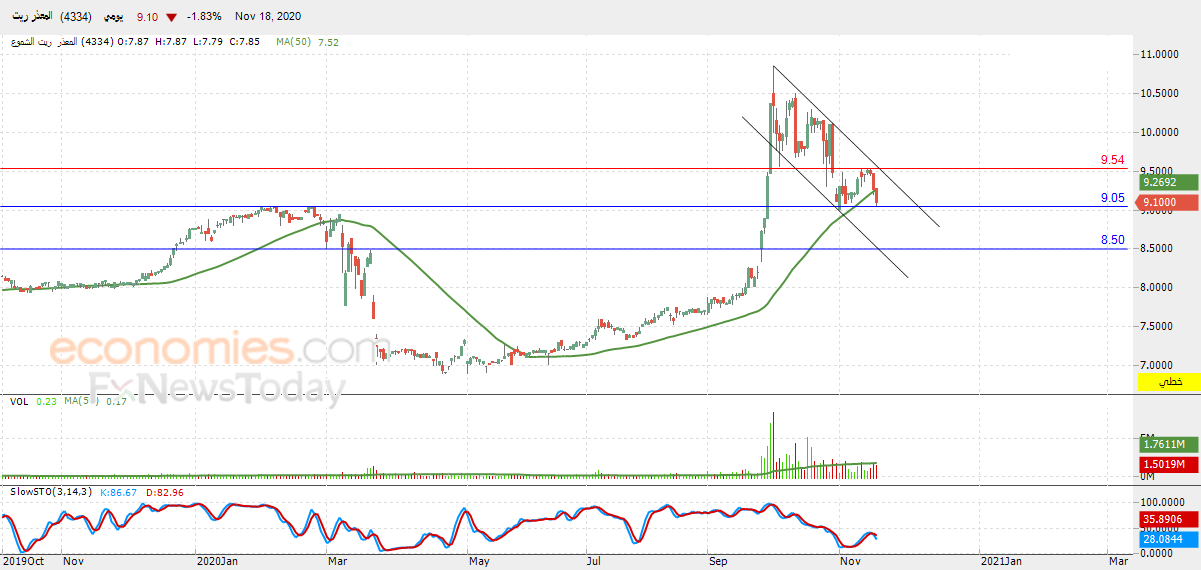Click the Nov 18, 2020 date label
Image resolution: width=1201 pixels, height=570 pixels.
pyautogui.click(x=268, y=17)
